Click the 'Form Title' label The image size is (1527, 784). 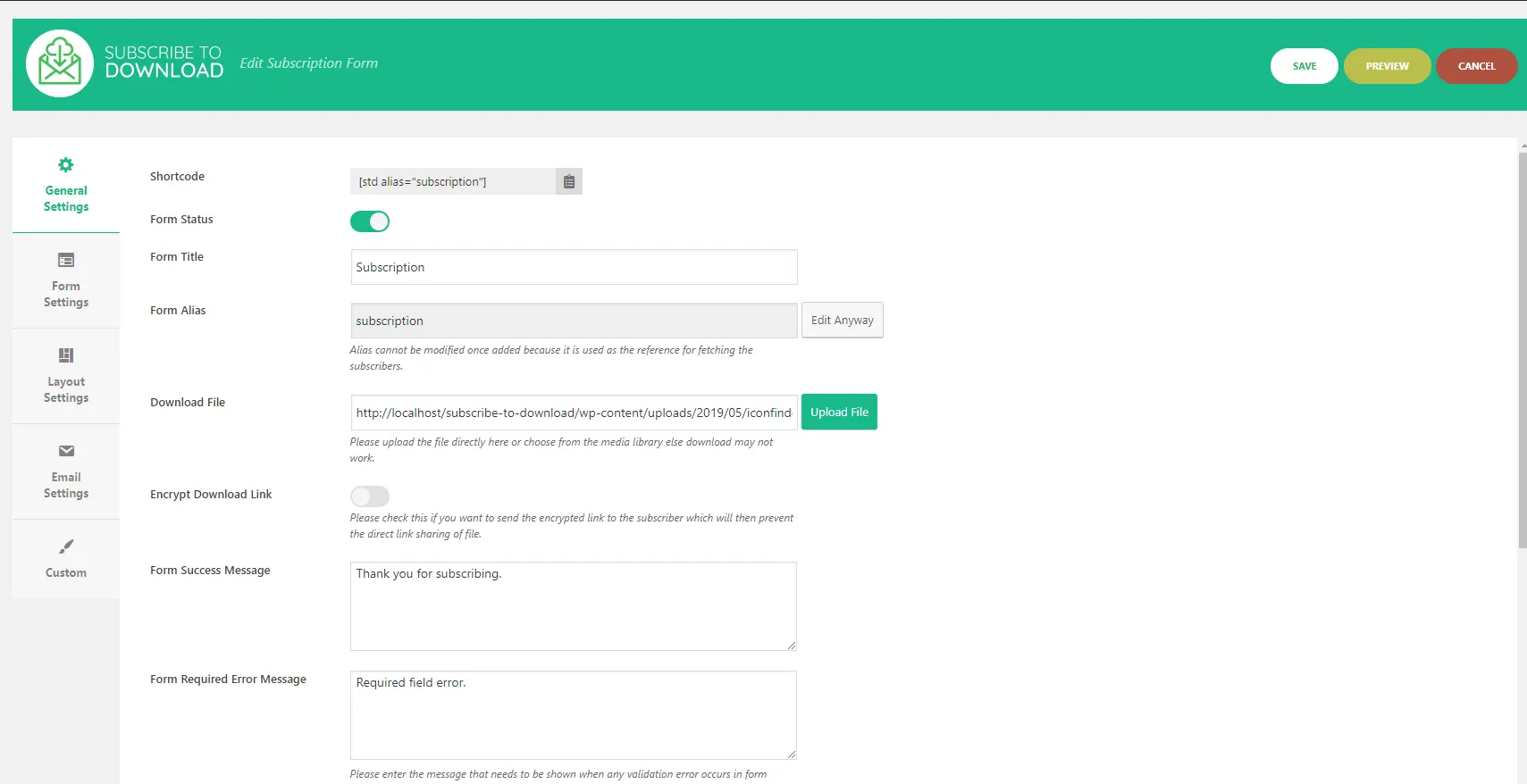177,256
